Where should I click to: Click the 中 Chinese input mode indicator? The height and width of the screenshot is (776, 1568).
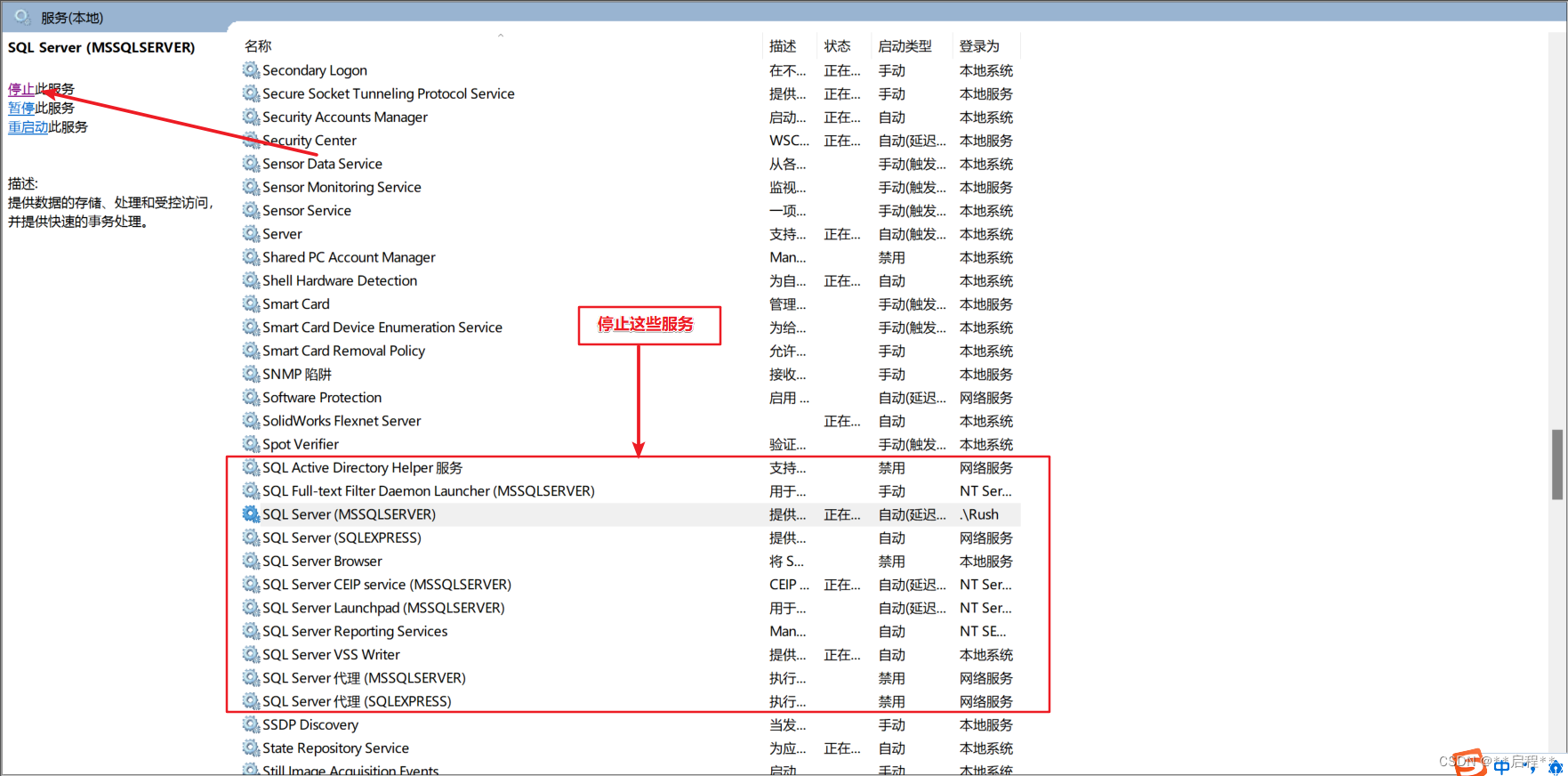pos(1502,766)
